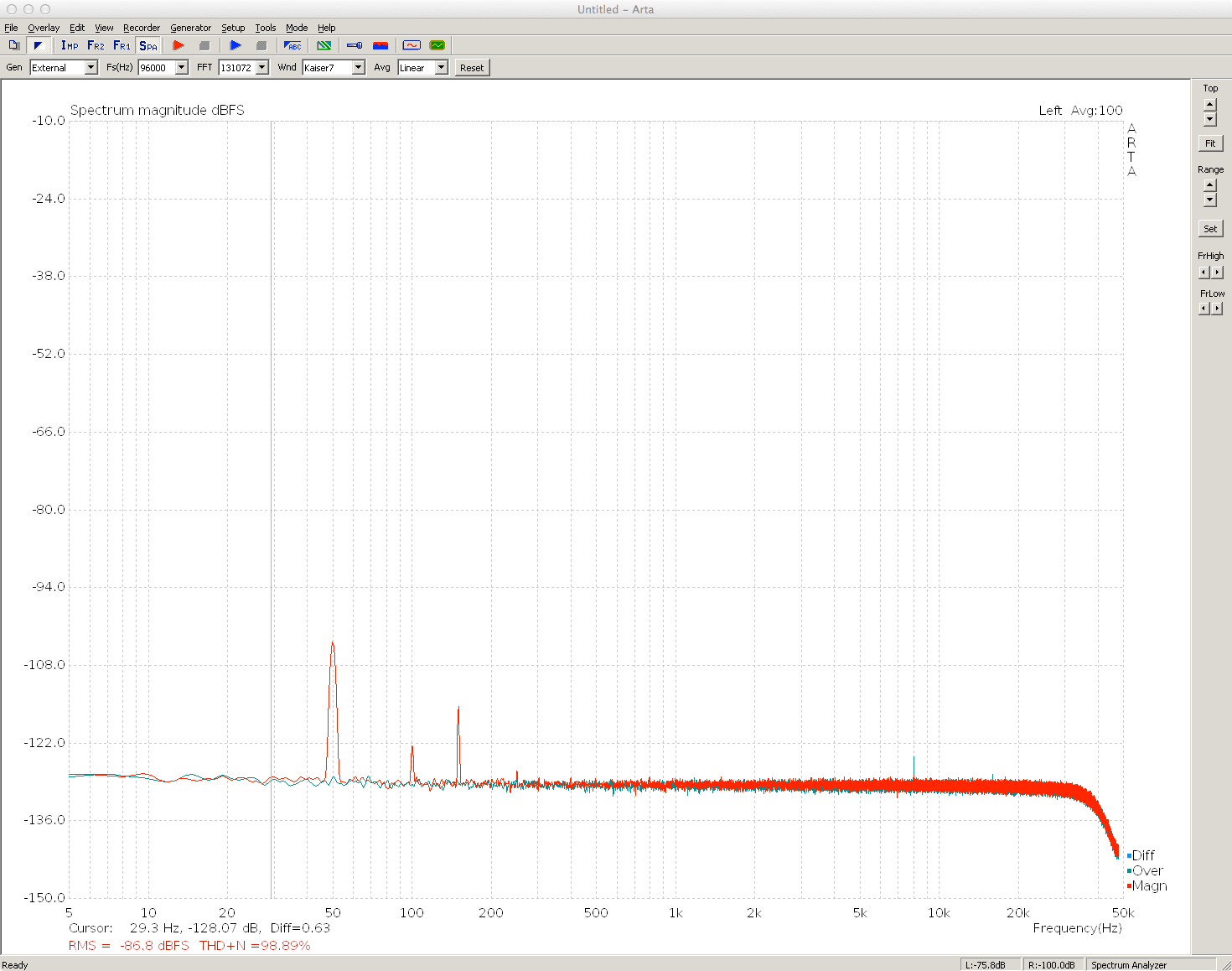Increase Range with up arrow
This screenshot has height=971, width=1232.
click(1210, 185)
